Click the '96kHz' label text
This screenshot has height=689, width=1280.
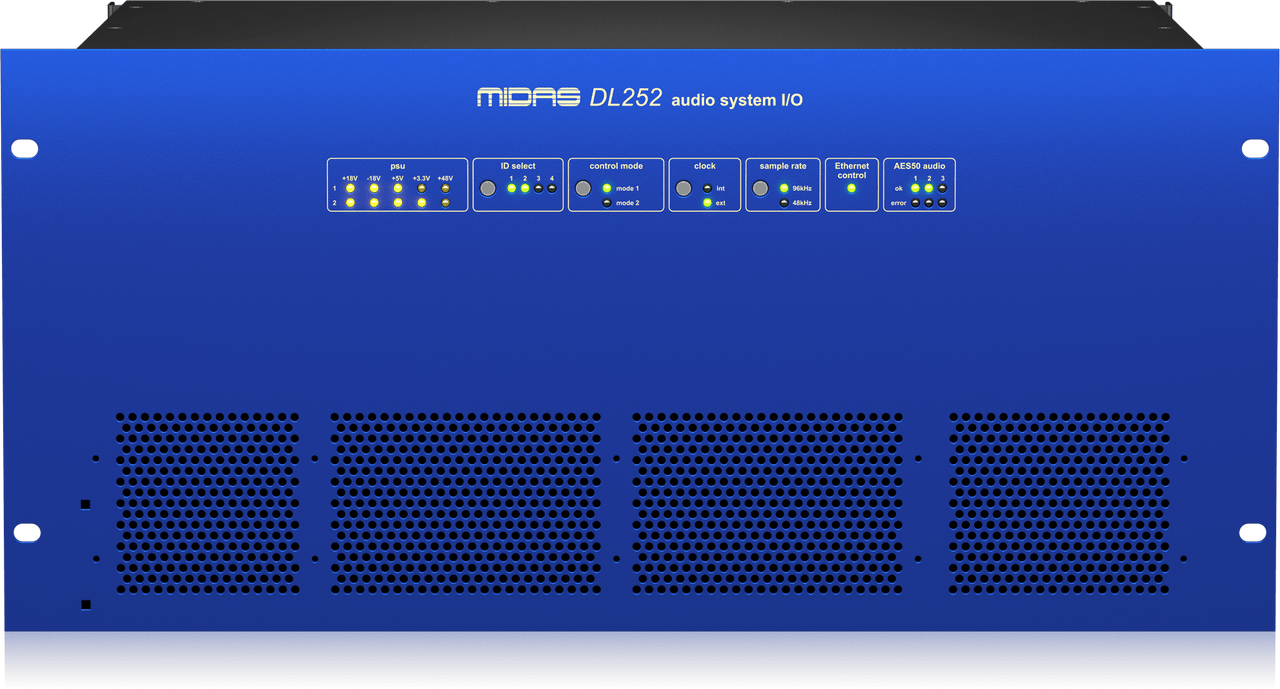[x=802, y=188]
